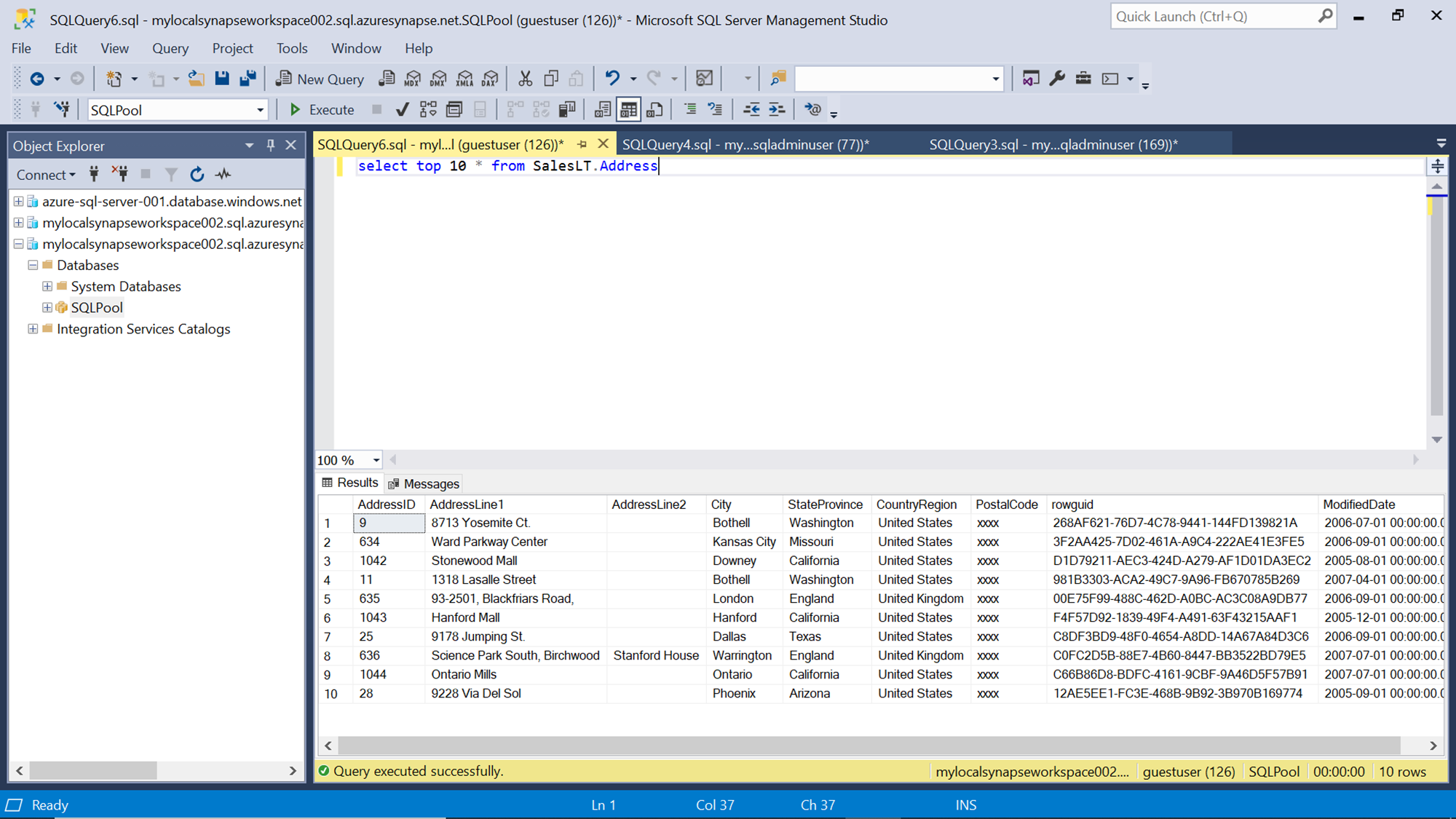Expand the System Databases node
Screen dimensions: 1456x819
(x=47, y=286)
